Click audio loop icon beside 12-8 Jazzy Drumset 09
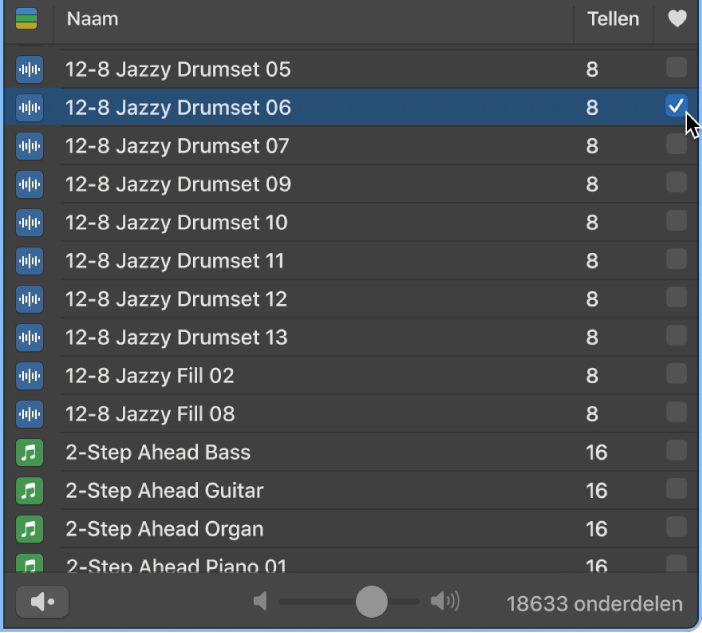The height and width of the screenshot is (633, 702). (30, 184)
